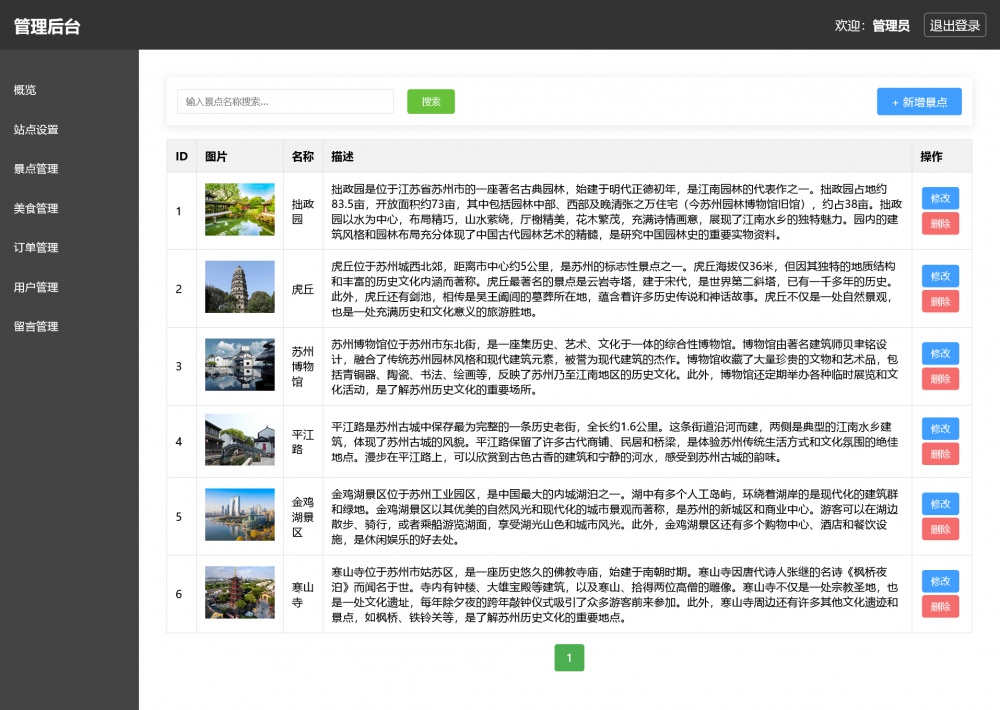Screen dimensions: 1000x710
Task: Open 留言管理 in the sidebar
Action: (x=36, y=327)
